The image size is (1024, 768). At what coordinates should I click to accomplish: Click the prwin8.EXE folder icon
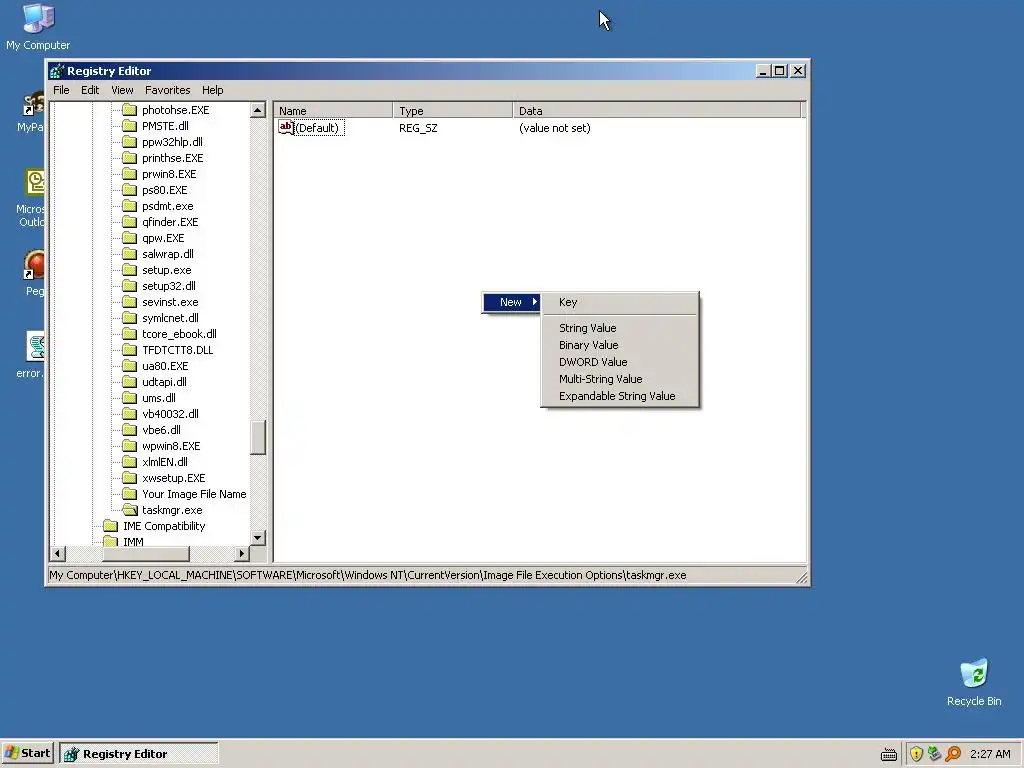pyautogui.click(x=130, y=174)
